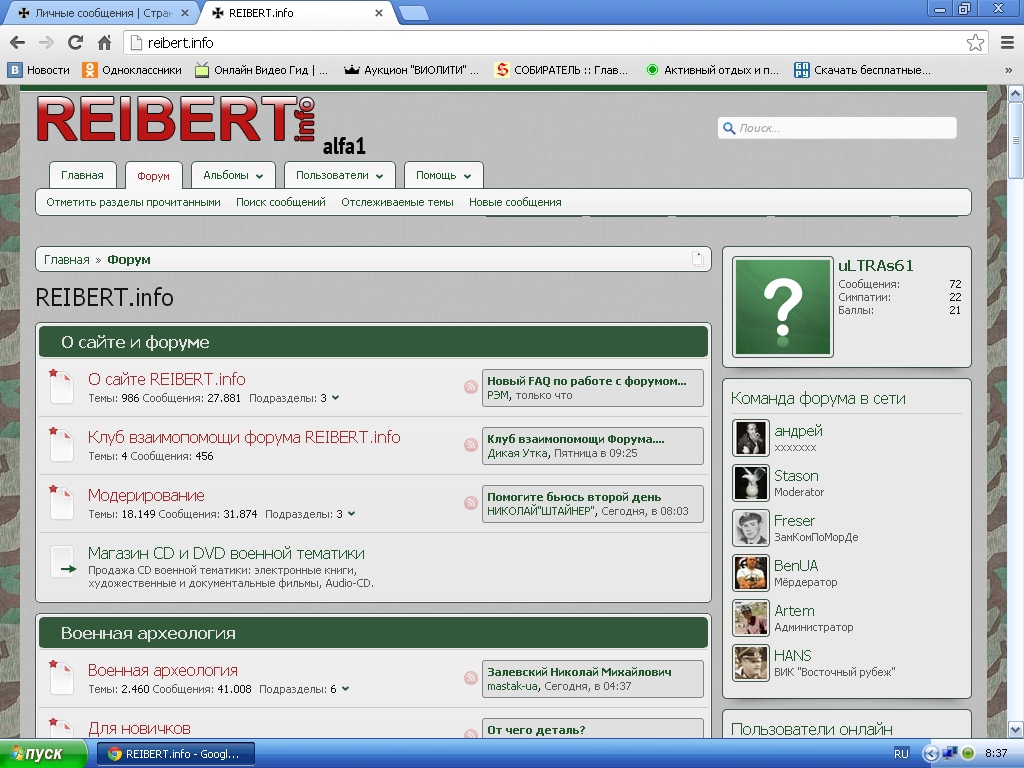Open Клуб взаимопомощи форума REIBERT.info forum
The height and width of the screenshot is (768, 1024).
244,438
